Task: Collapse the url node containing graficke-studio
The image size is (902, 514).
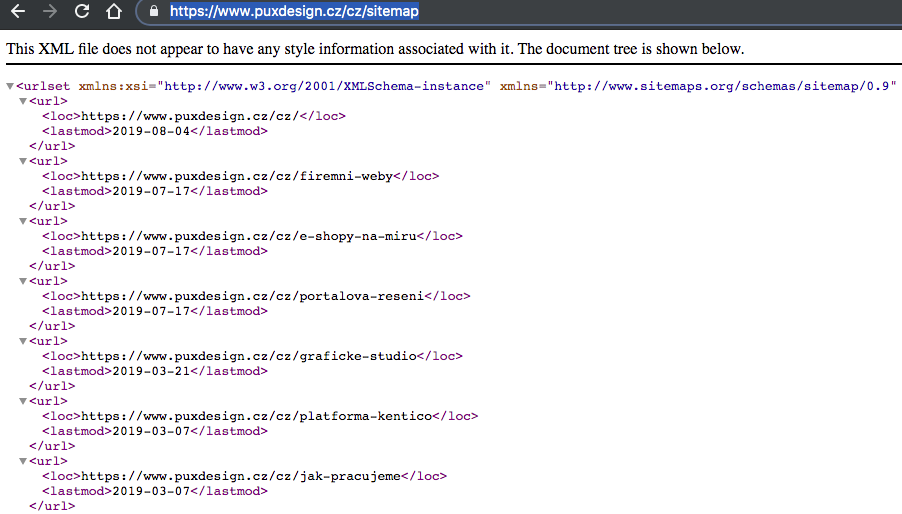Action: point(23,341)
